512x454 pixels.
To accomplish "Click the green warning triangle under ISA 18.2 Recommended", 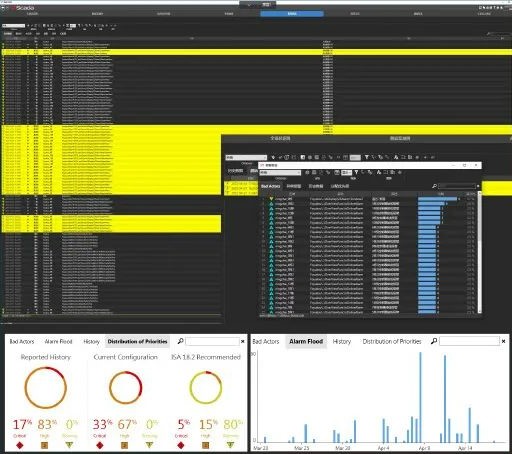I will 230,445.
